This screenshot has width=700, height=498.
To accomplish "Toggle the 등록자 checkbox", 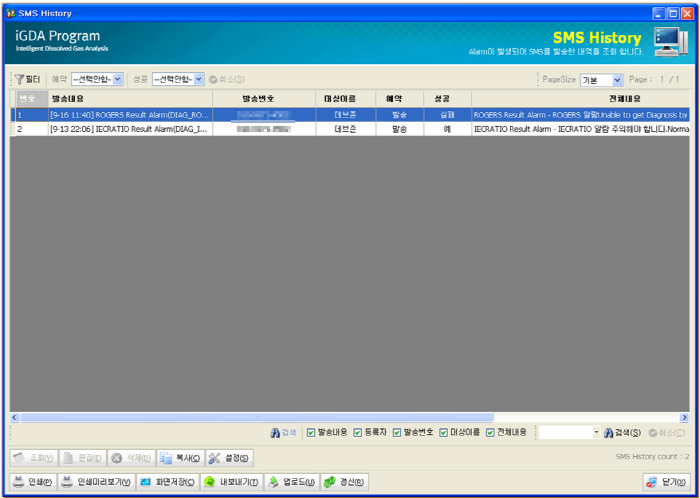I will click(358, 433).
